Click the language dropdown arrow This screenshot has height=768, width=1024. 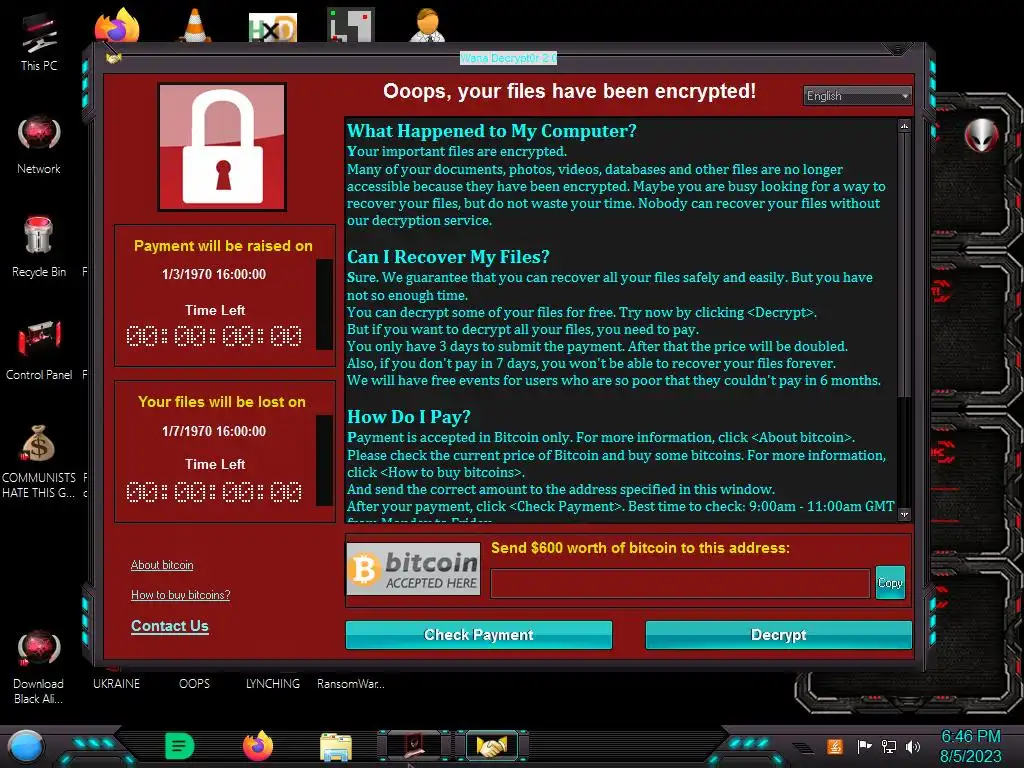click(905, 96)
